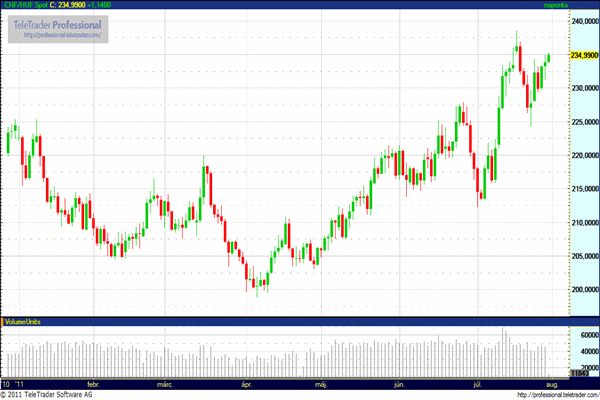
Task: Select the 'febr.' date axis marker
Action: pyautogui.click(x=95, y=383)
